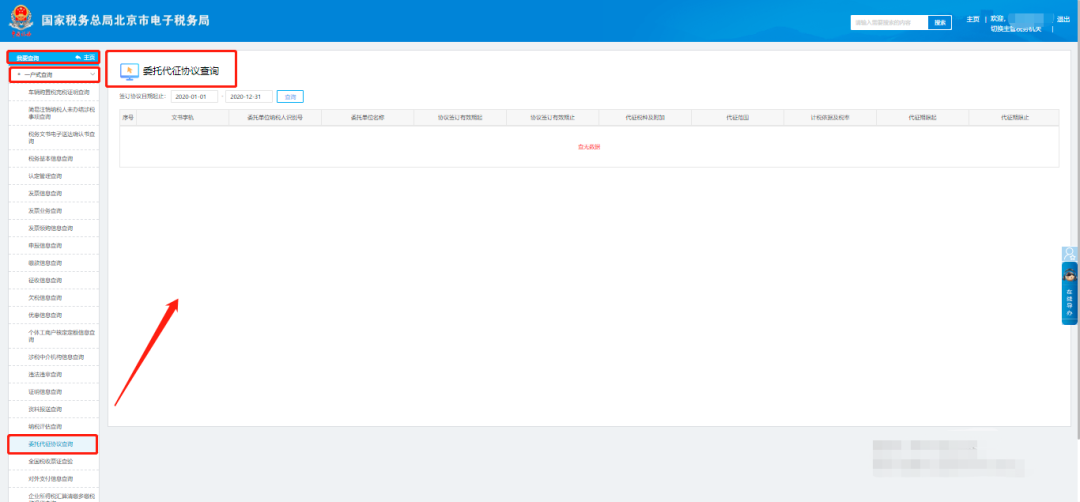The height and width of the screenshot is (502, 1080).
Task: Open 税务文书电子送达确认书查询 in sidebar
Action: pyautogui.click(x=61, y=137)
